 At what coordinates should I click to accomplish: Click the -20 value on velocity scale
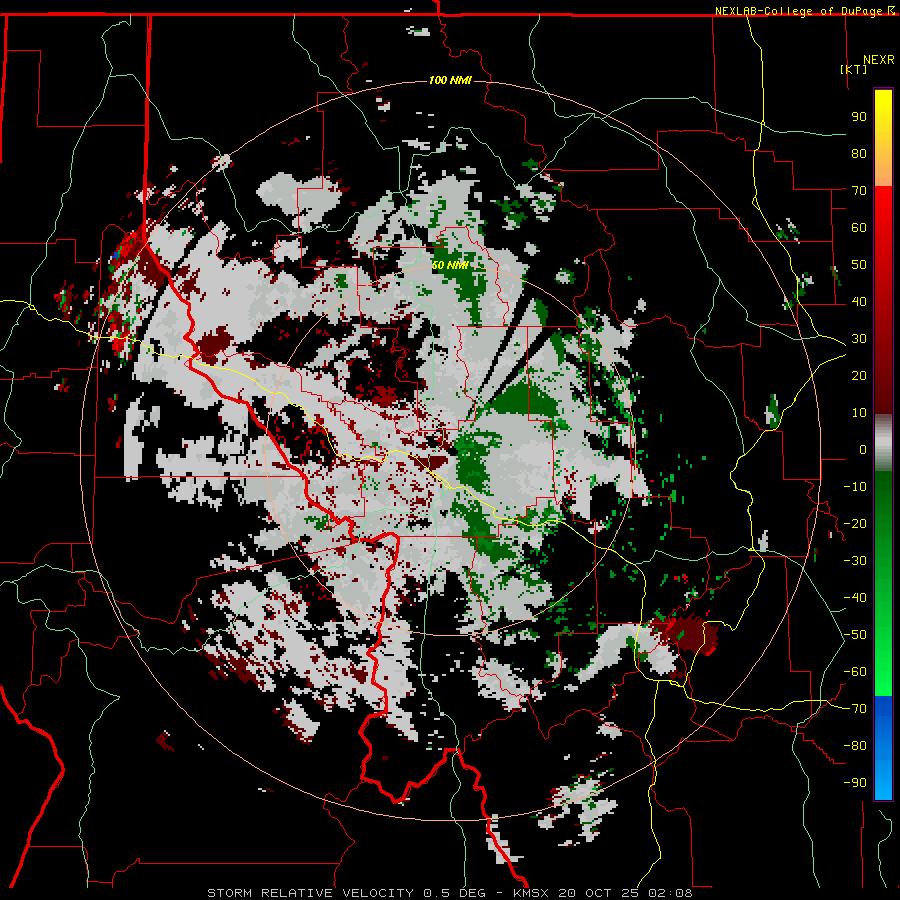coord(855,524)
